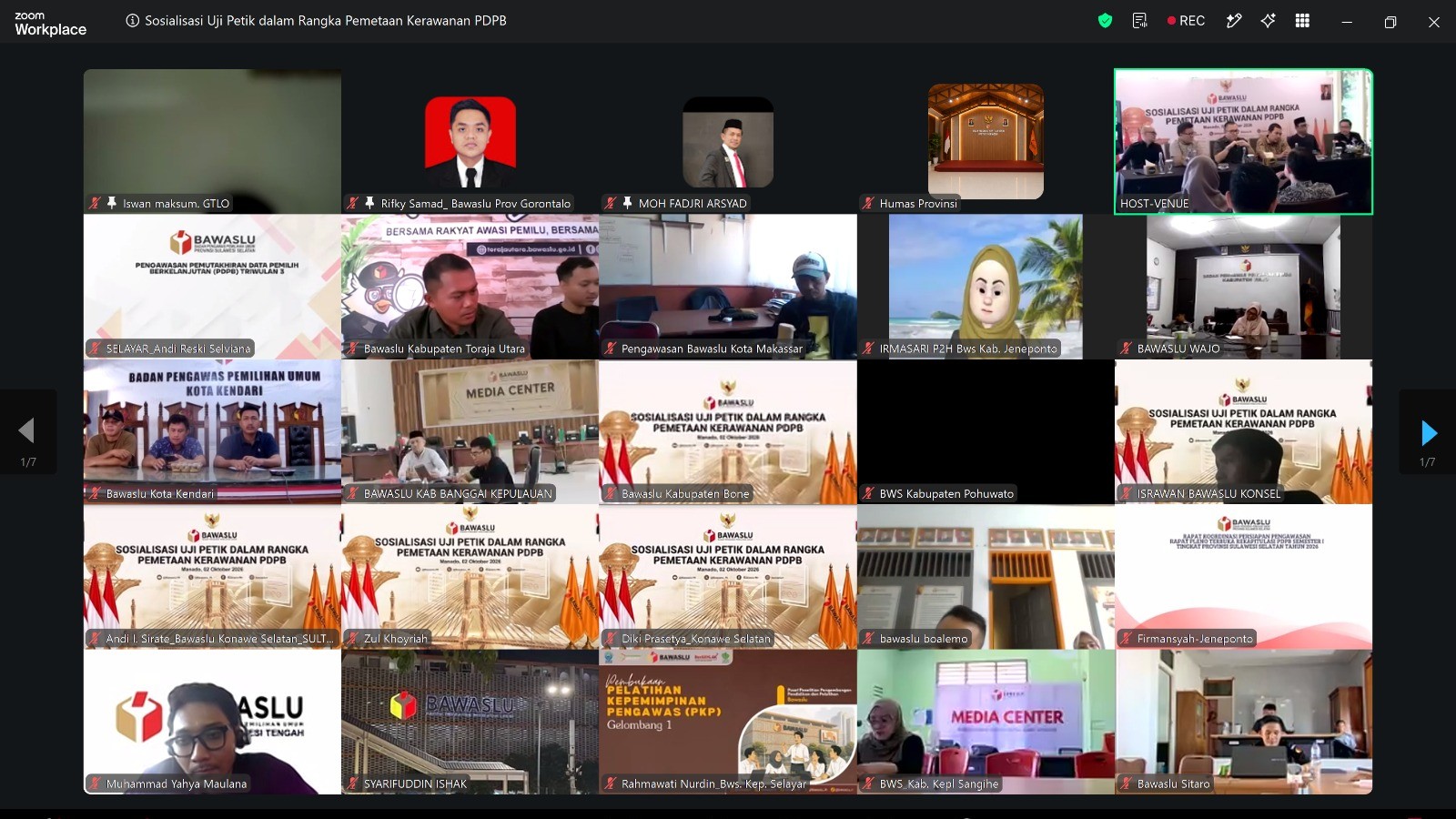Select the Pengawasan Bawaslu Kota Makassar video
This screenshot has height=819, width=1456.
click(x=728, y=287)
